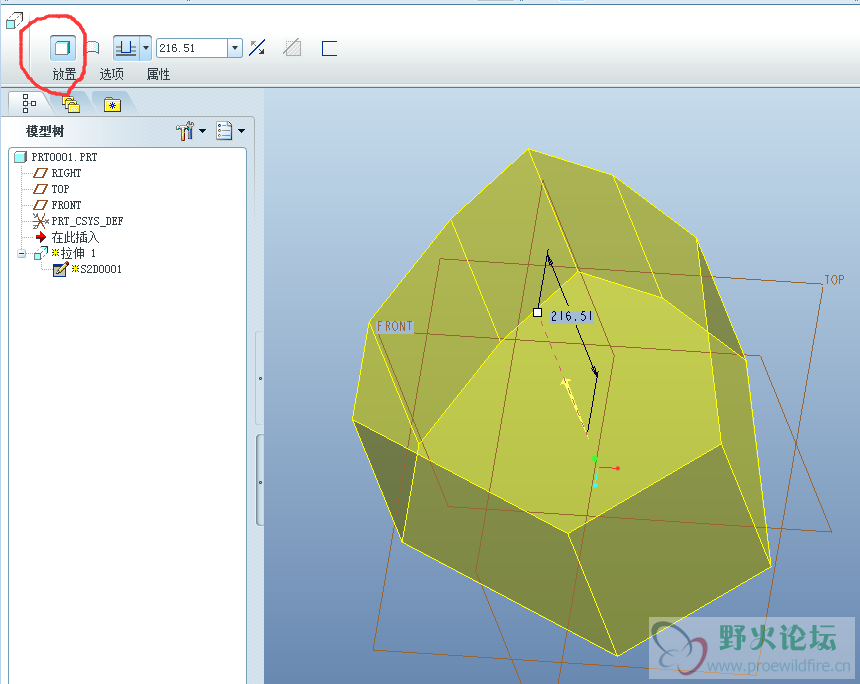Image resolution: width=860 pixels, height=684 pixels.
Task: Click the yellow direction arrow in model
Action: 574,407
